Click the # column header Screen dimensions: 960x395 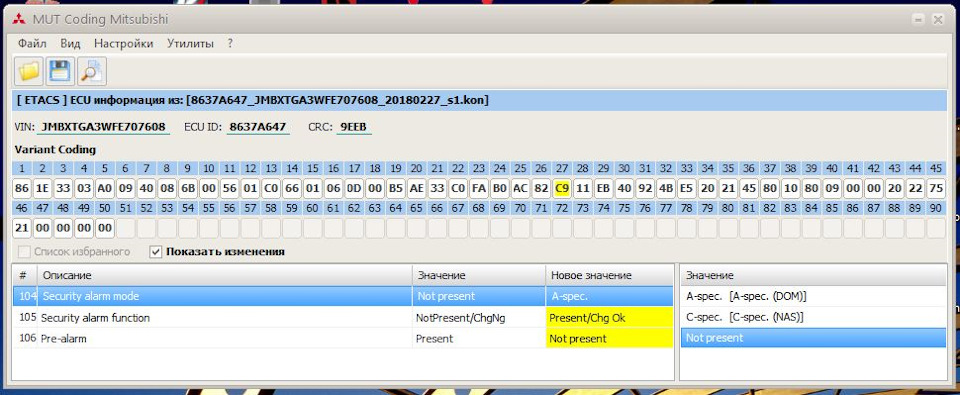tap(24, 276)
